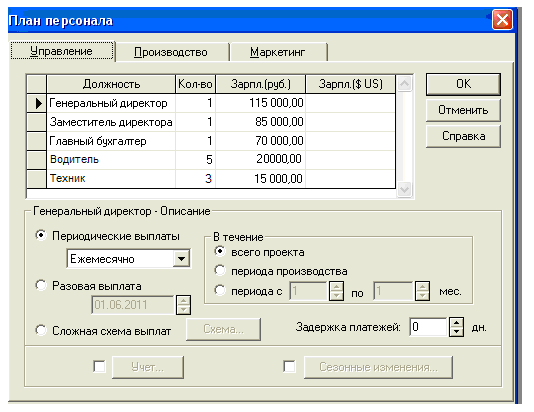
Task: Open help via Справка button
Action: 463,136
